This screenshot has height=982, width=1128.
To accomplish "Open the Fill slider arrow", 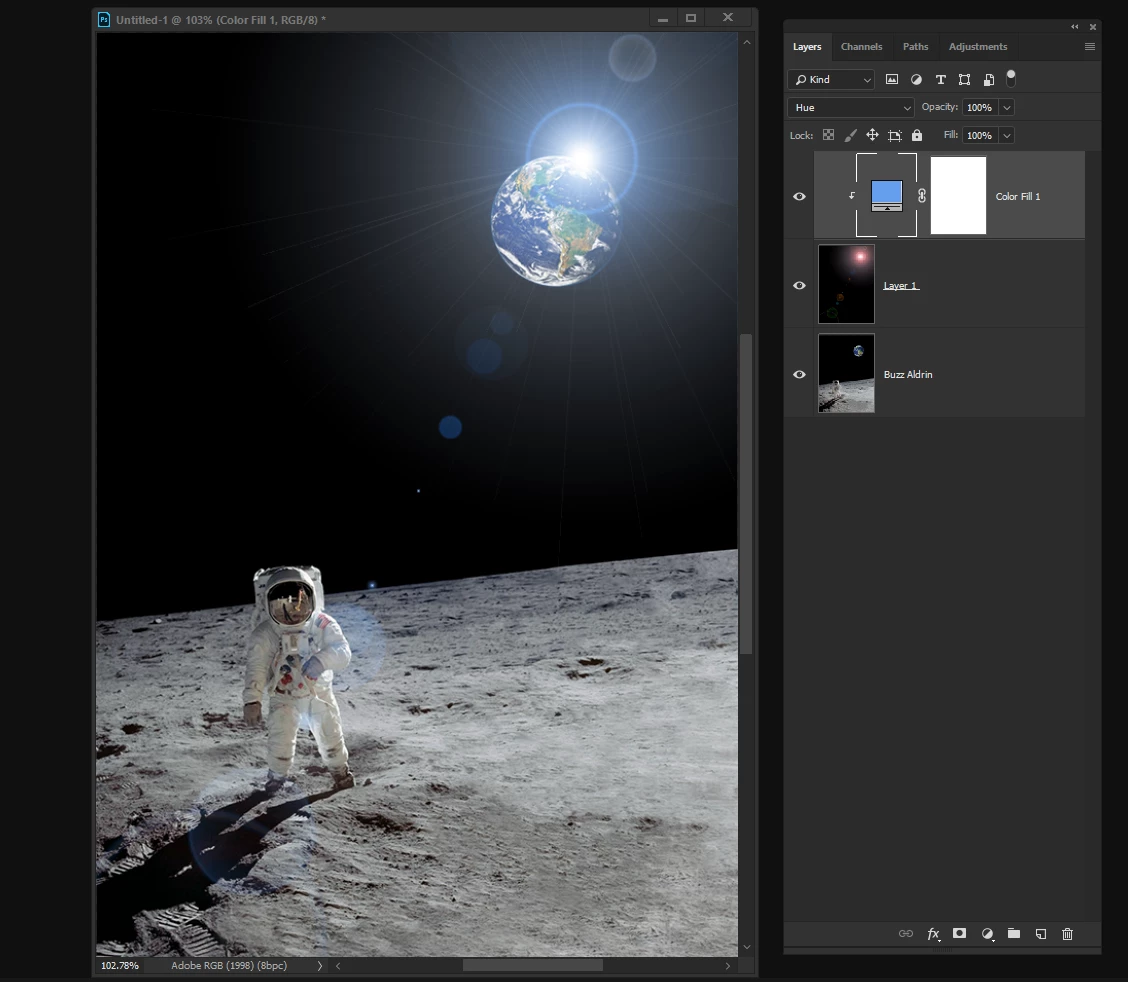I will pos(1007,135).
